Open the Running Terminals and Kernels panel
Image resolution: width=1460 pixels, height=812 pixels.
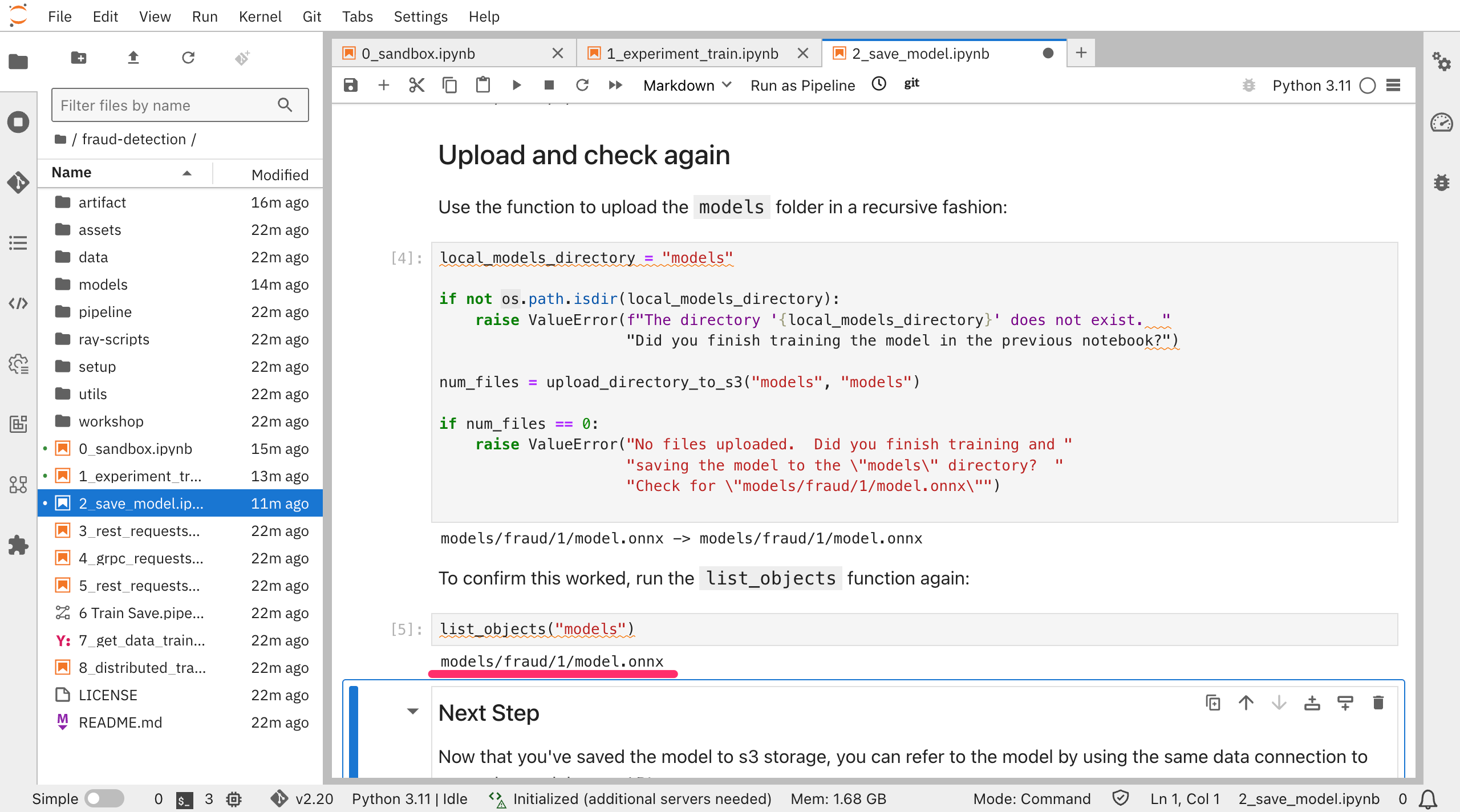click(x=18, y=121)
